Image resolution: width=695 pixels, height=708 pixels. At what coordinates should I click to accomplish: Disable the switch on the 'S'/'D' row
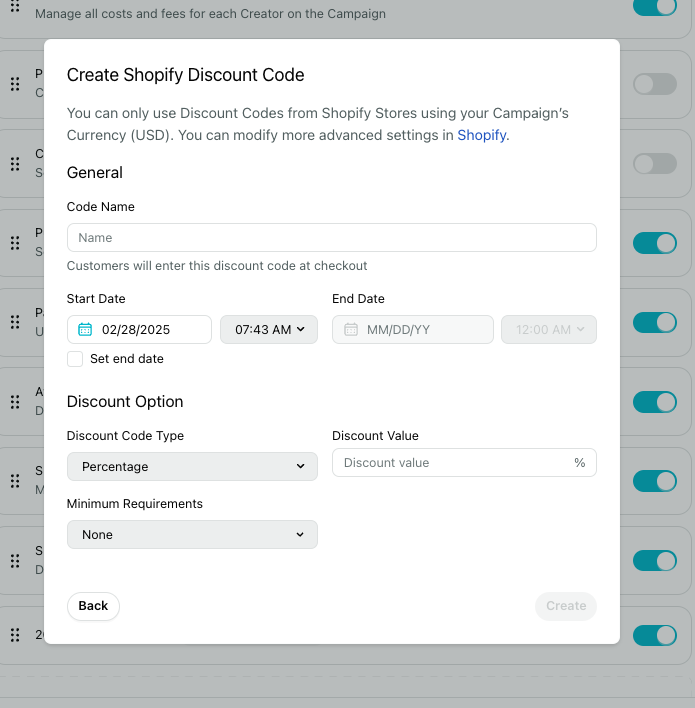pyautogui.click(x=655, y=561)
